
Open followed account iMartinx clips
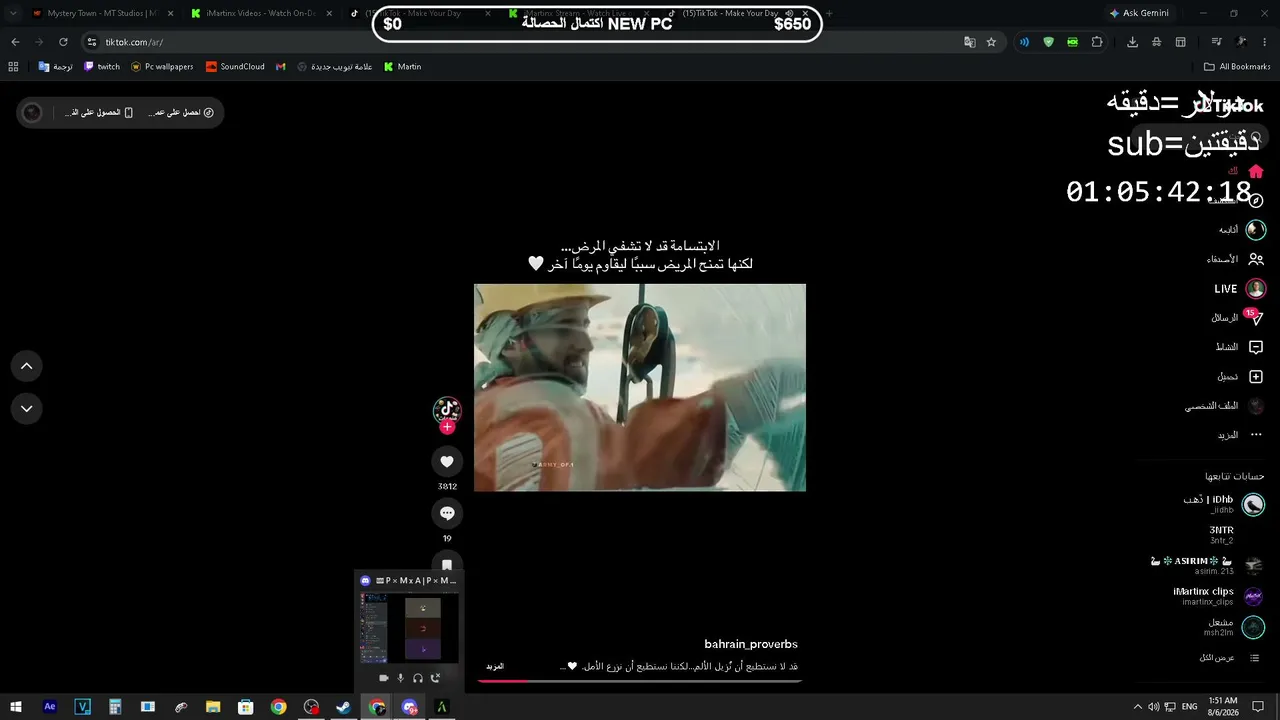tap(1218, 596)
